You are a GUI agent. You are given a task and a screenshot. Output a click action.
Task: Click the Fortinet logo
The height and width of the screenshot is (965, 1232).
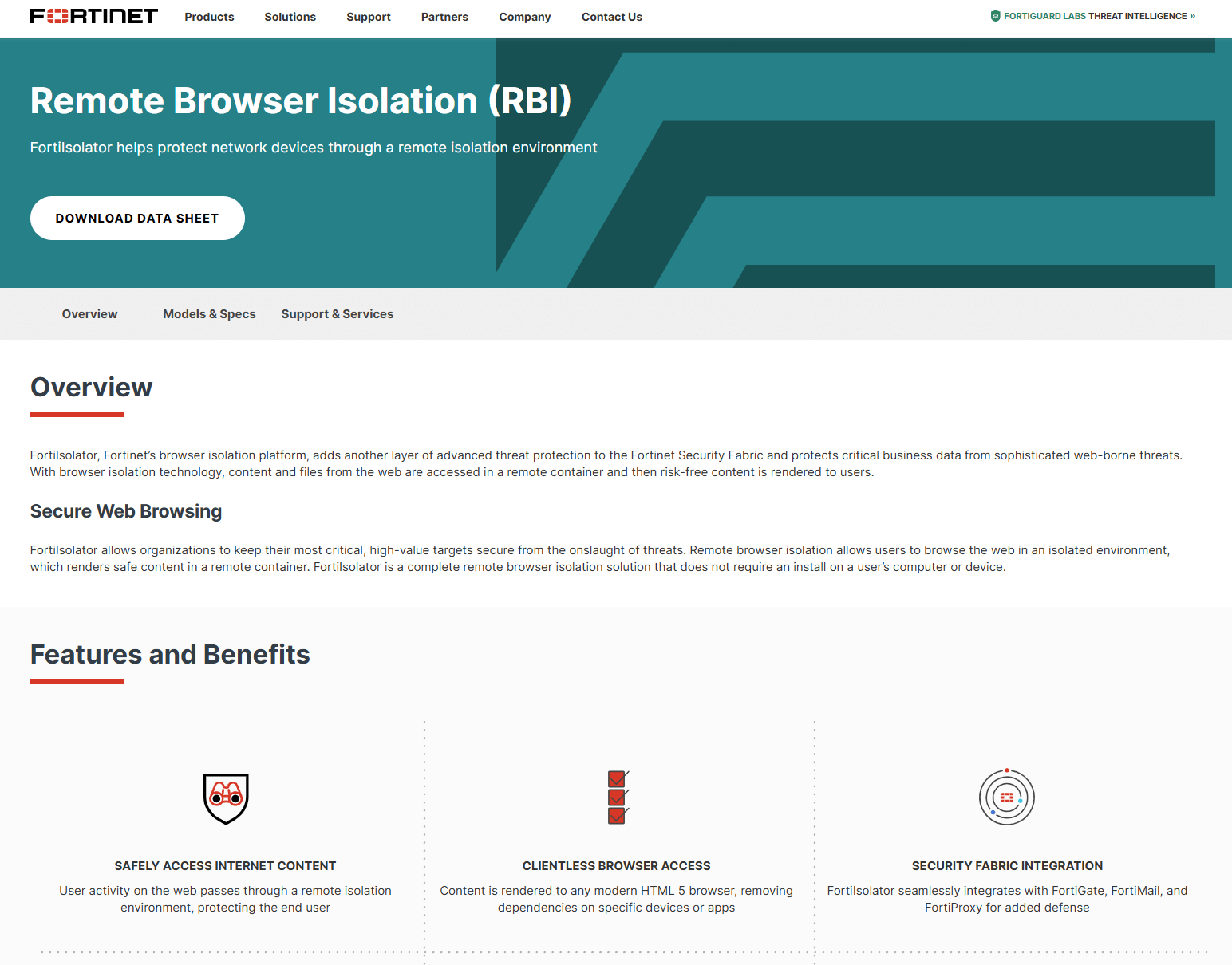coord(93,14)
